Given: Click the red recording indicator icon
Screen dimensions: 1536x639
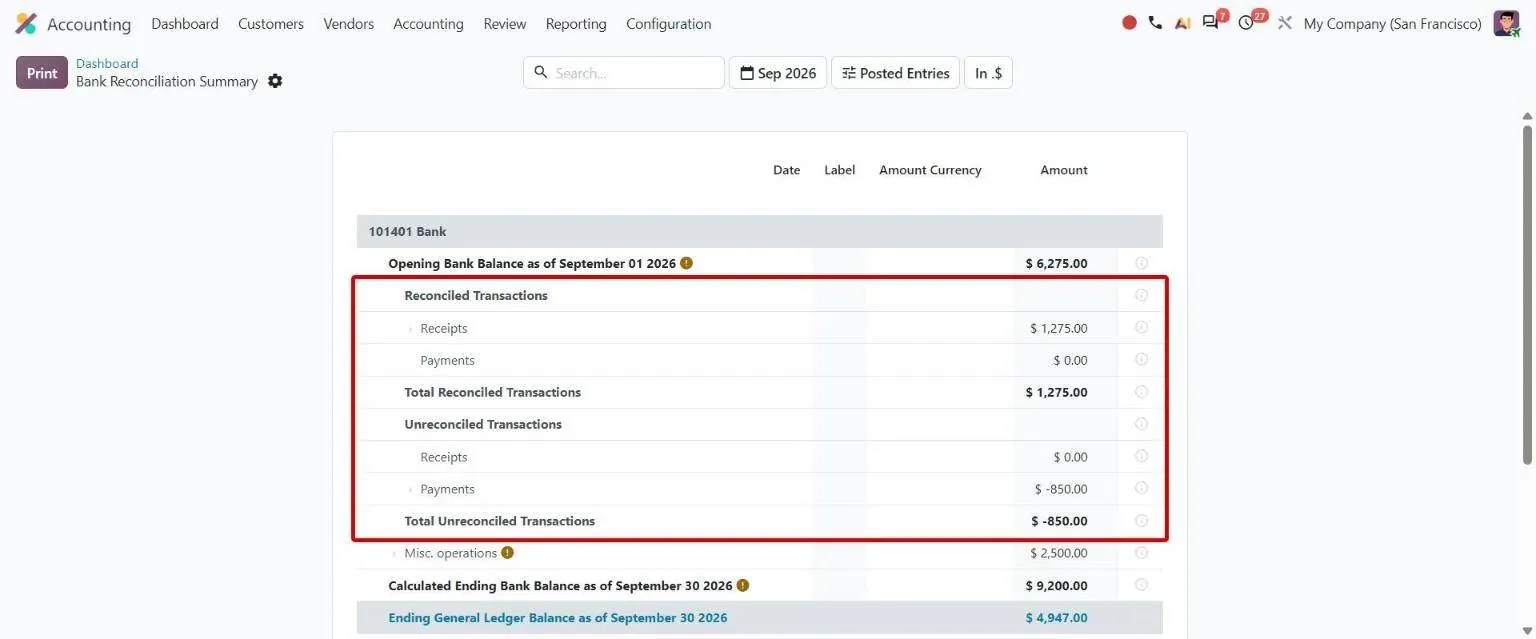Looking at the screenshot, I should click(x=1129, y=23).
